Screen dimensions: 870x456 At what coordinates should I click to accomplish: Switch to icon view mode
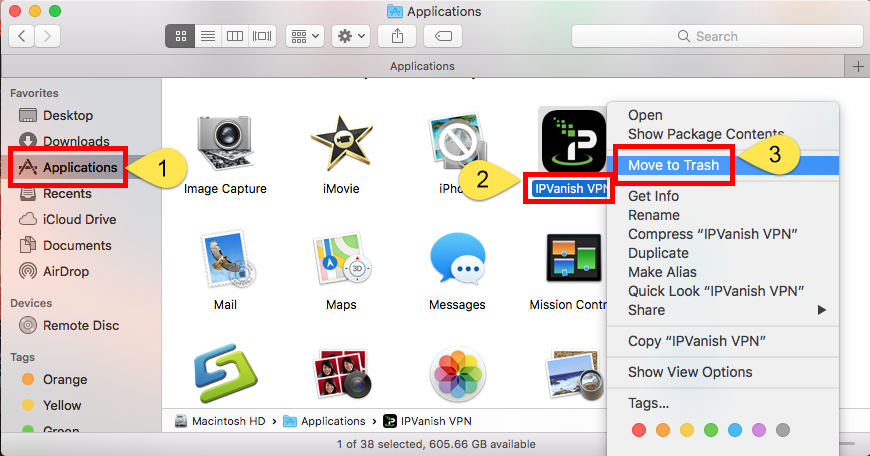coord(181,36)
